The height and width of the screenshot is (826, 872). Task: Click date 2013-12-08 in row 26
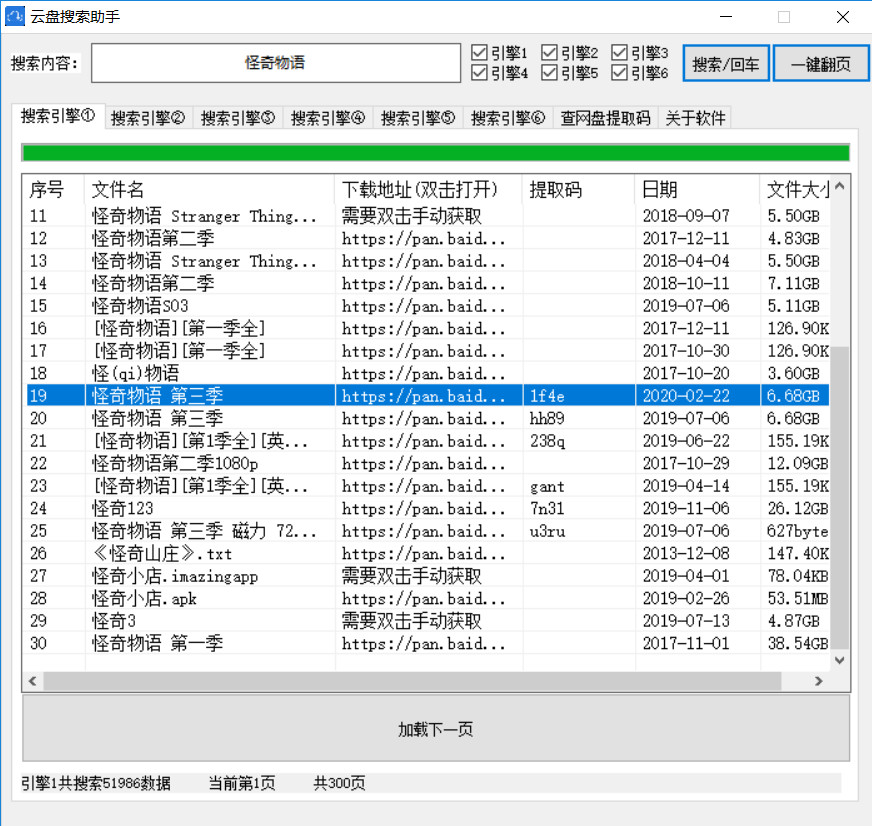686,553
